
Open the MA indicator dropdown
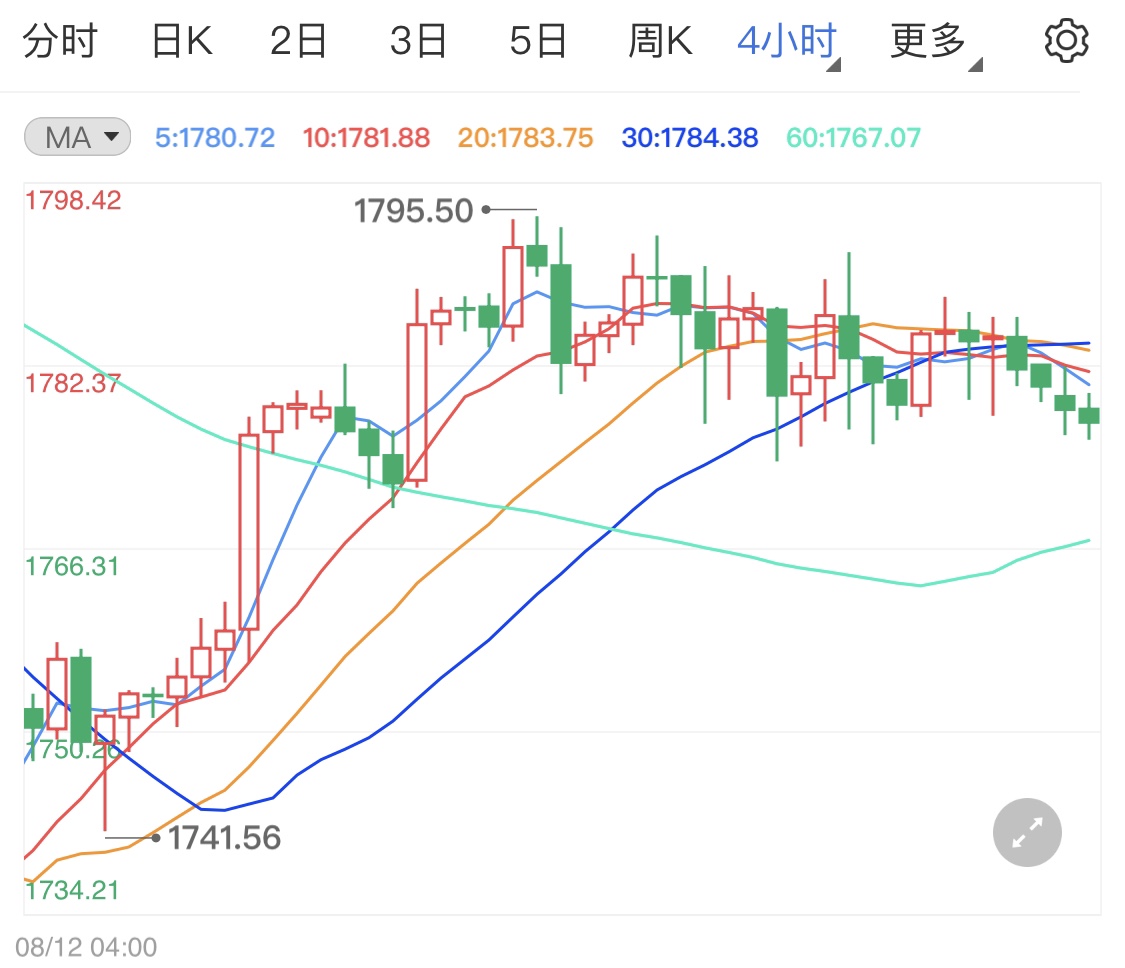77,137
